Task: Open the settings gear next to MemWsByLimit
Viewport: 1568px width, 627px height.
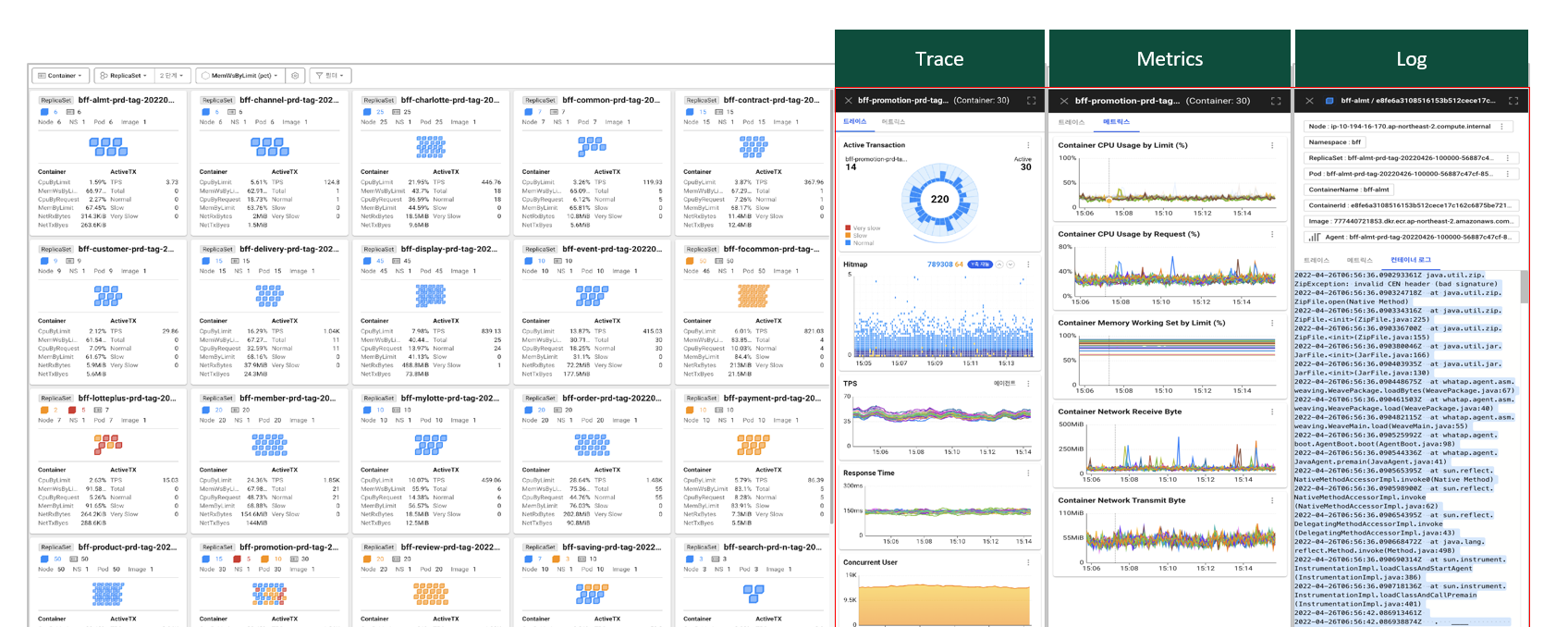Action: click(x=295, y=76)
